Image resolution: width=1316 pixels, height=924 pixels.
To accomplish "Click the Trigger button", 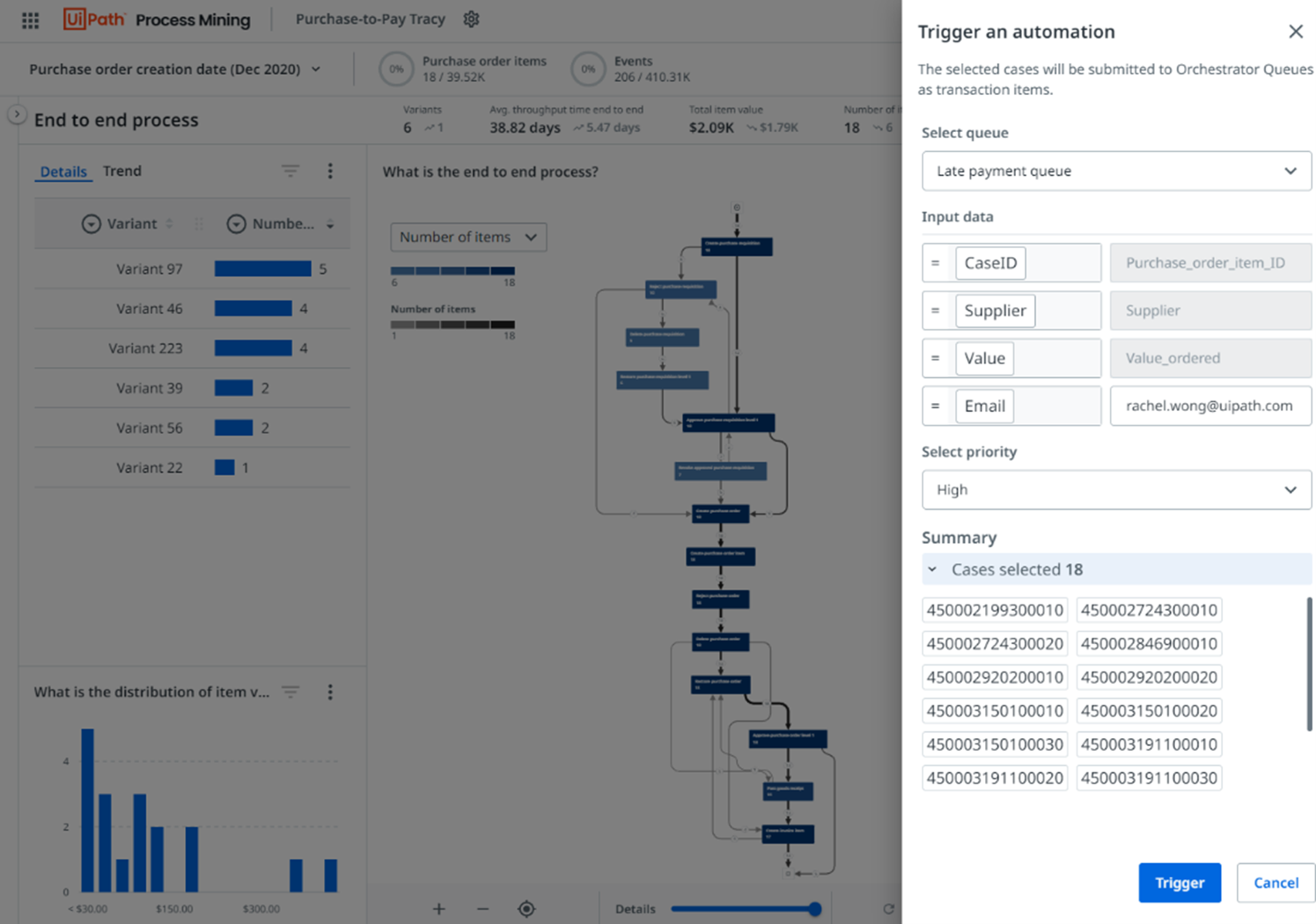I will 1180,883.
